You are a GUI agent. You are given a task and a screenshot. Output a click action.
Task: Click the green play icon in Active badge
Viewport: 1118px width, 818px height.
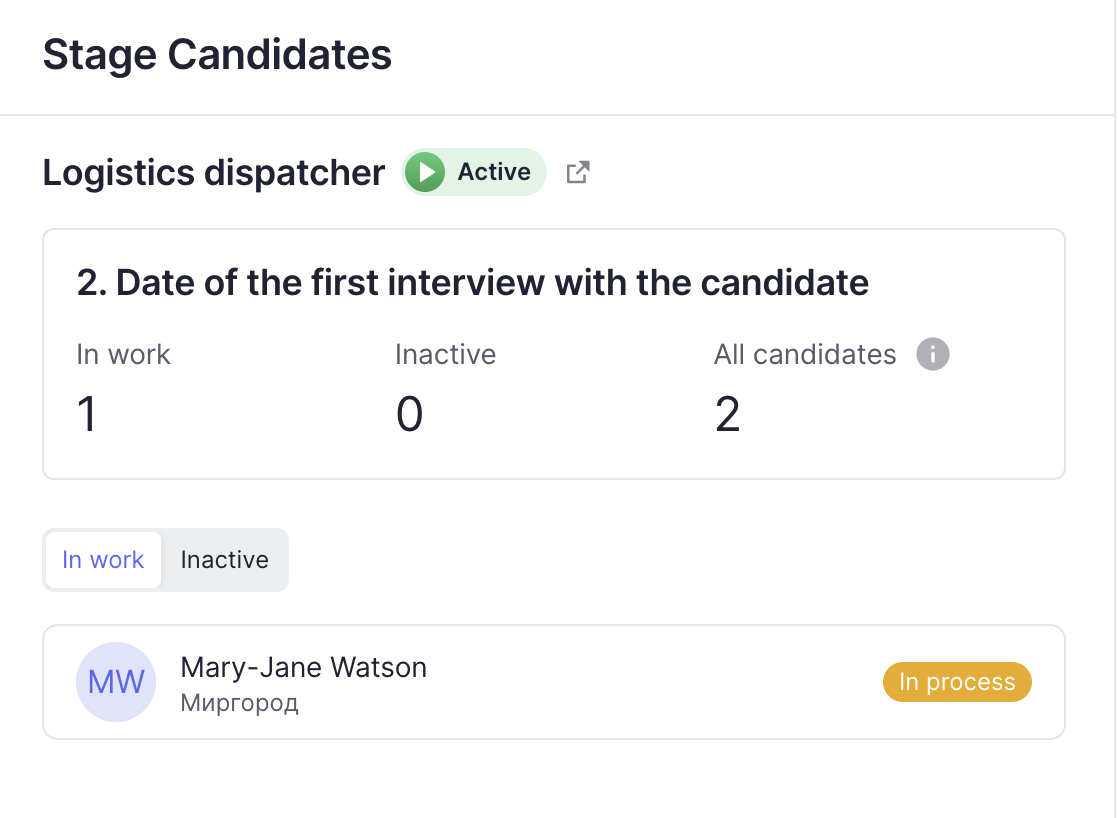[425, 172]
